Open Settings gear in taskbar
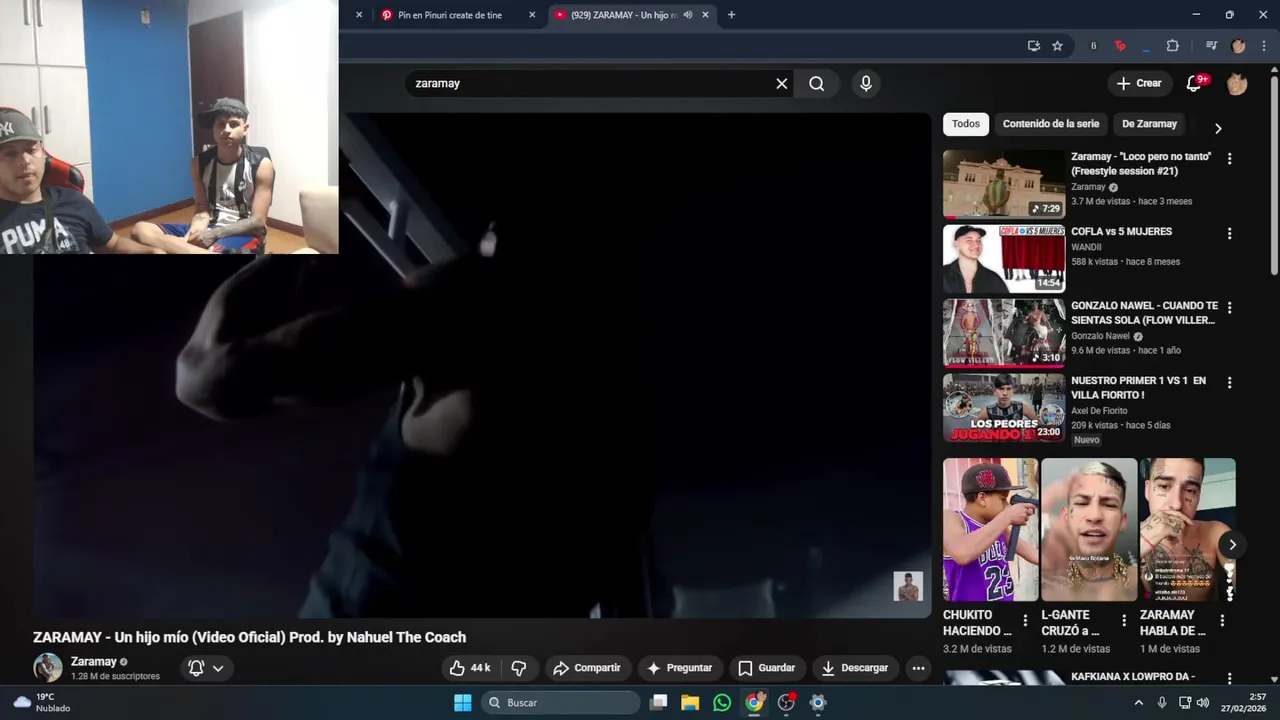Screen dimensions: 1280x720 pos(818,703)
